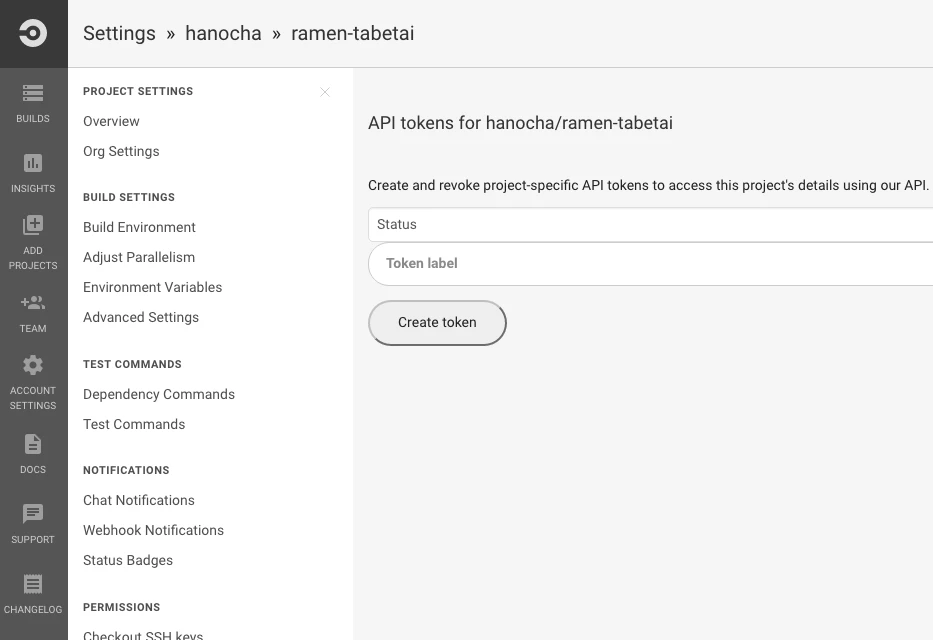This screenshot has width=933, height=640.
Task: Open Account Settings gear icon
Action: tap(33, 365)
